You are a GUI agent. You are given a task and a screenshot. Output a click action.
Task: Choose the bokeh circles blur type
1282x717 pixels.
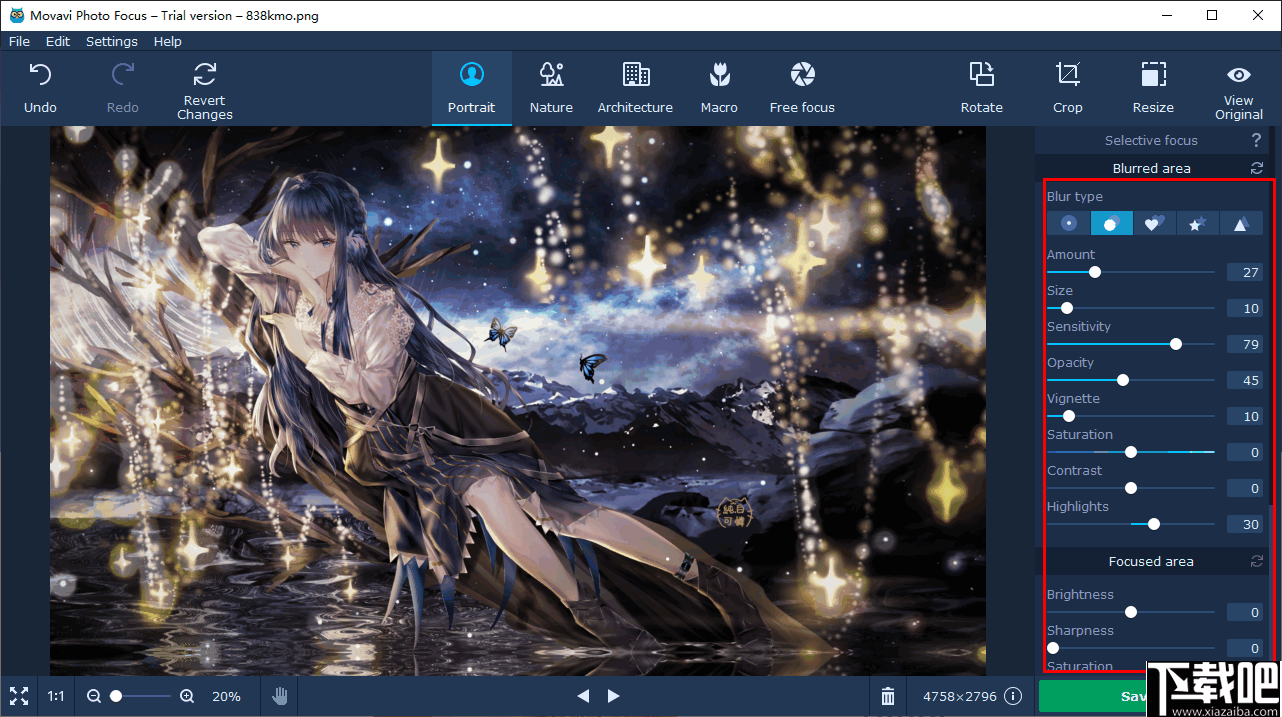(x=1111, y=223)
